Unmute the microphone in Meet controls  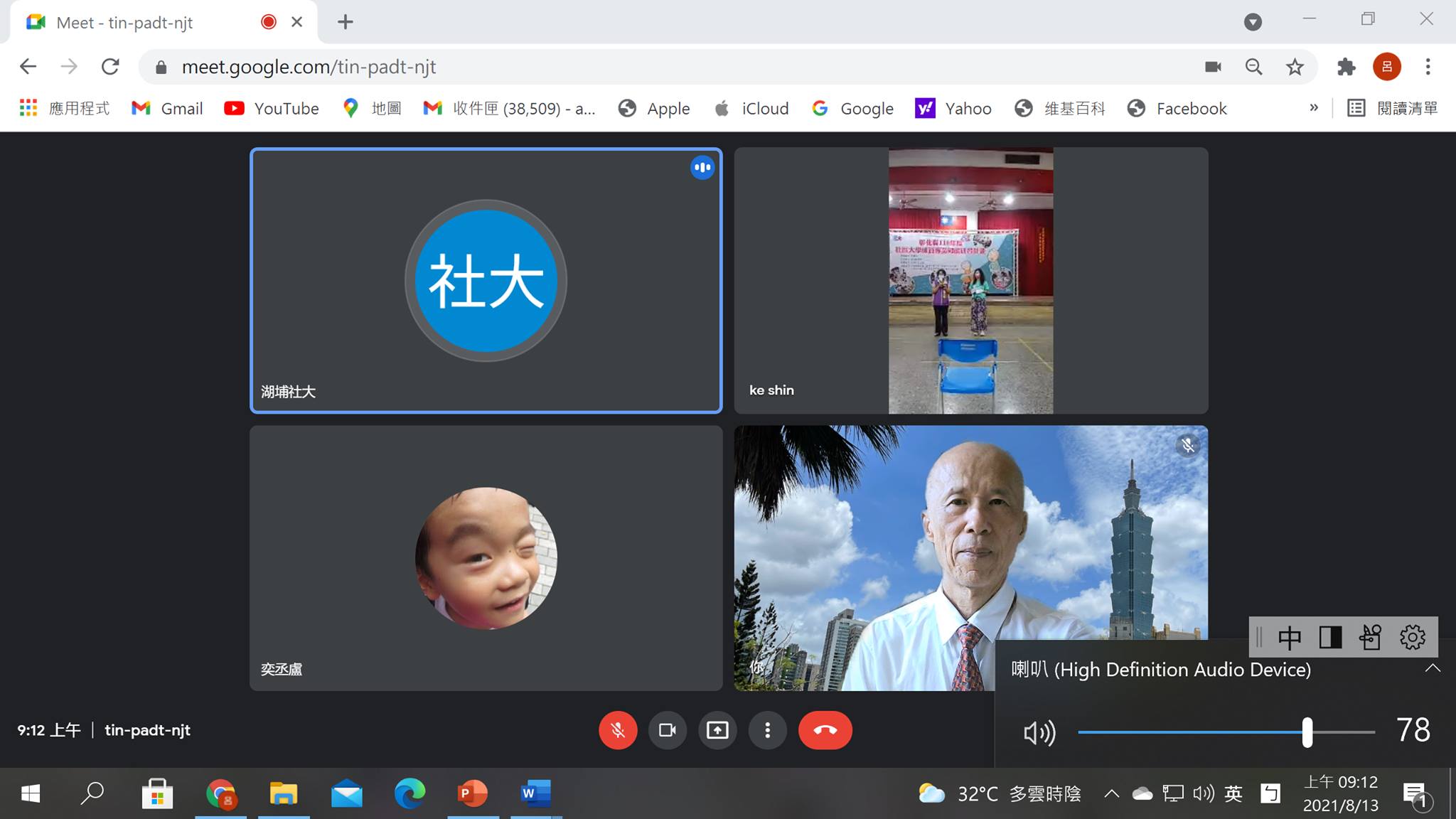click(x=617, y=730)
